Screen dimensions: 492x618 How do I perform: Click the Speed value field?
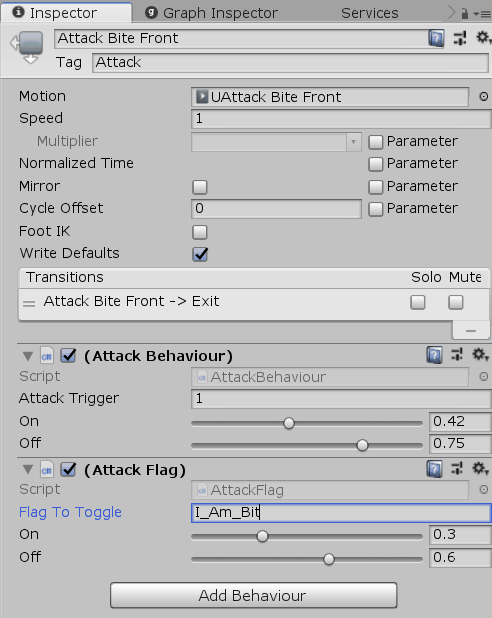coord(341,119)
